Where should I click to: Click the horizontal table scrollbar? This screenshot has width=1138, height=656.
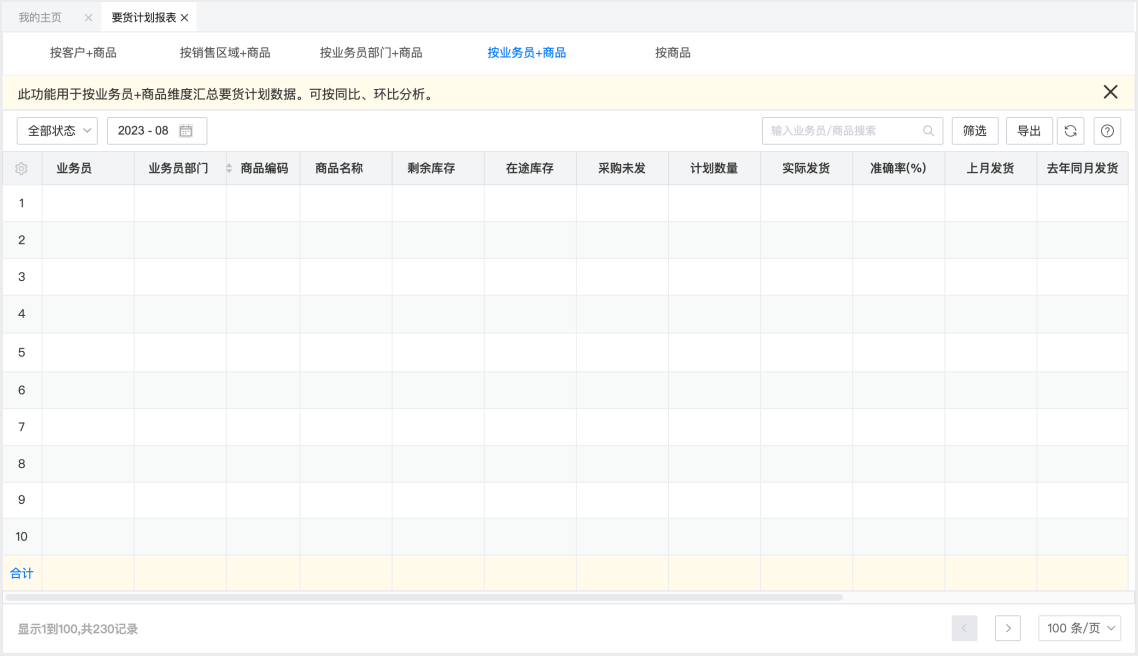coord(425,597)
